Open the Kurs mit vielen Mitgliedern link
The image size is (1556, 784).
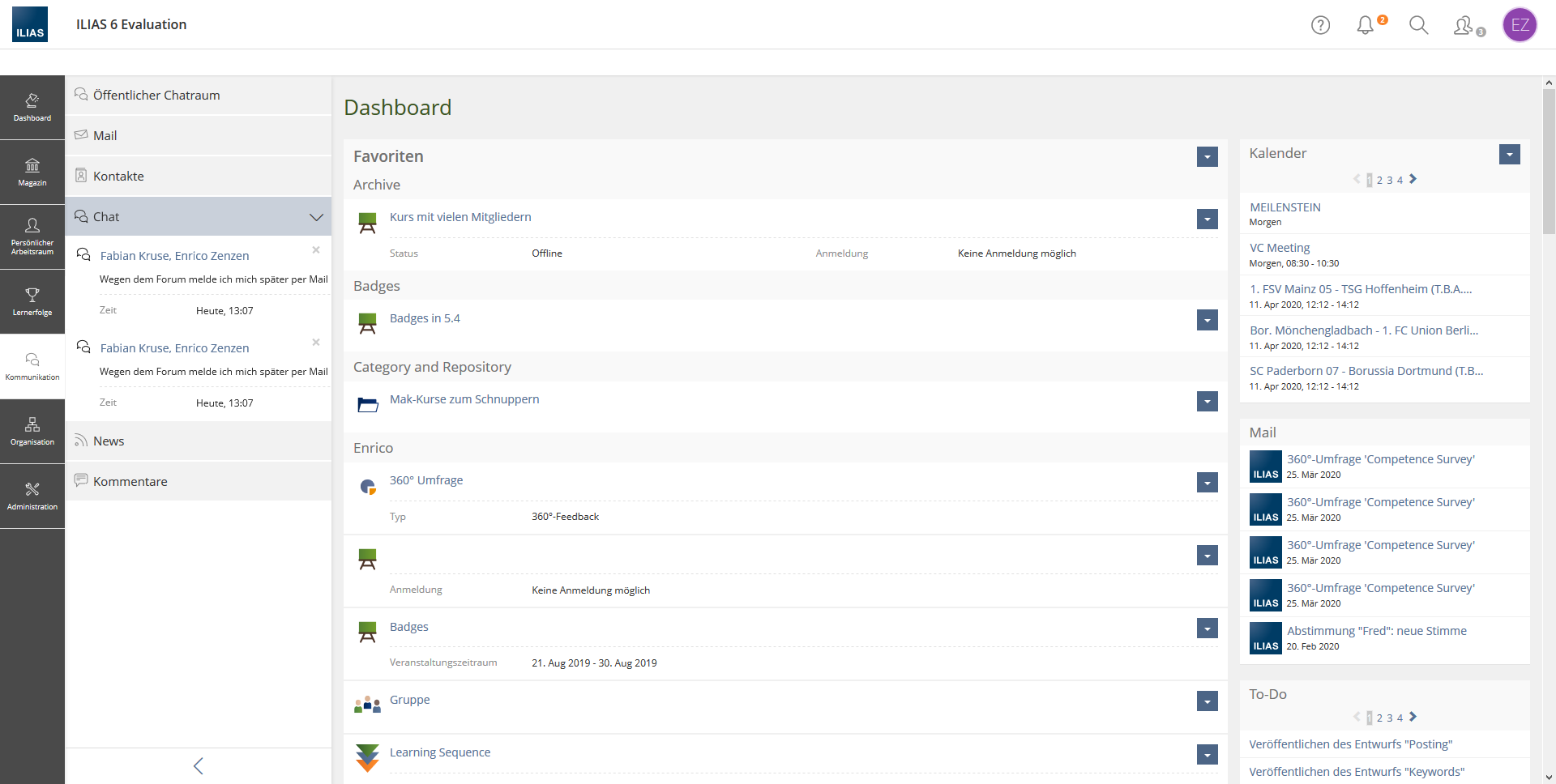tap(460, 217)
